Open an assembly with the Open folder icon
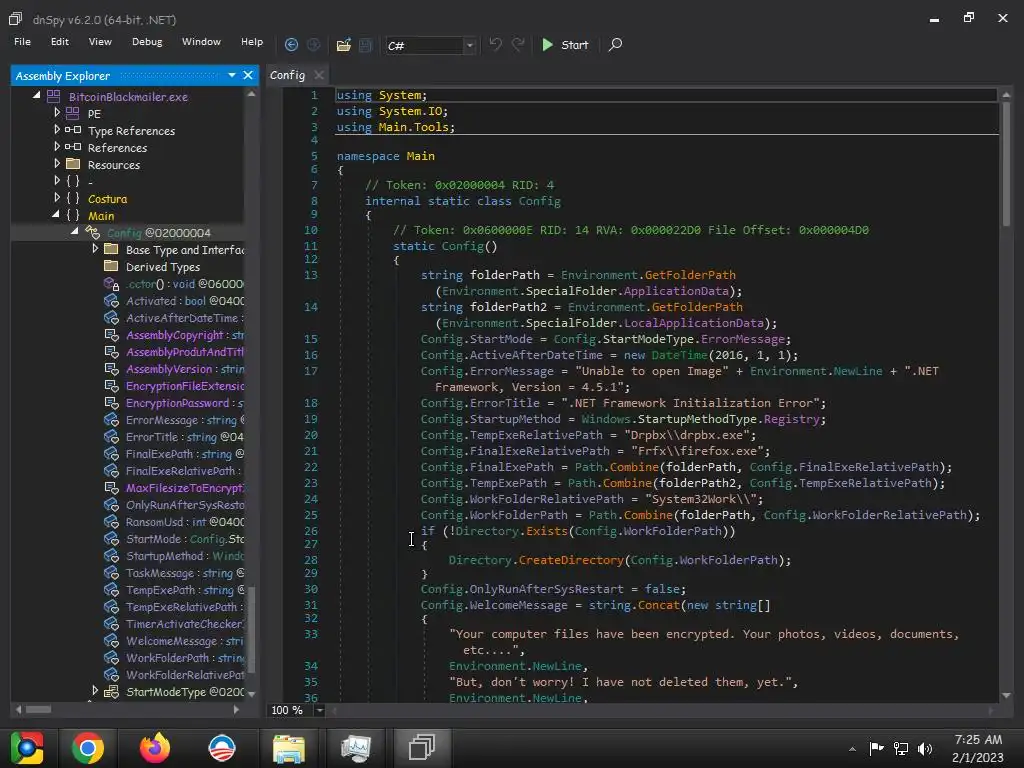The height and width of the screenshot is (768, 1024). (x=344, y=44)
